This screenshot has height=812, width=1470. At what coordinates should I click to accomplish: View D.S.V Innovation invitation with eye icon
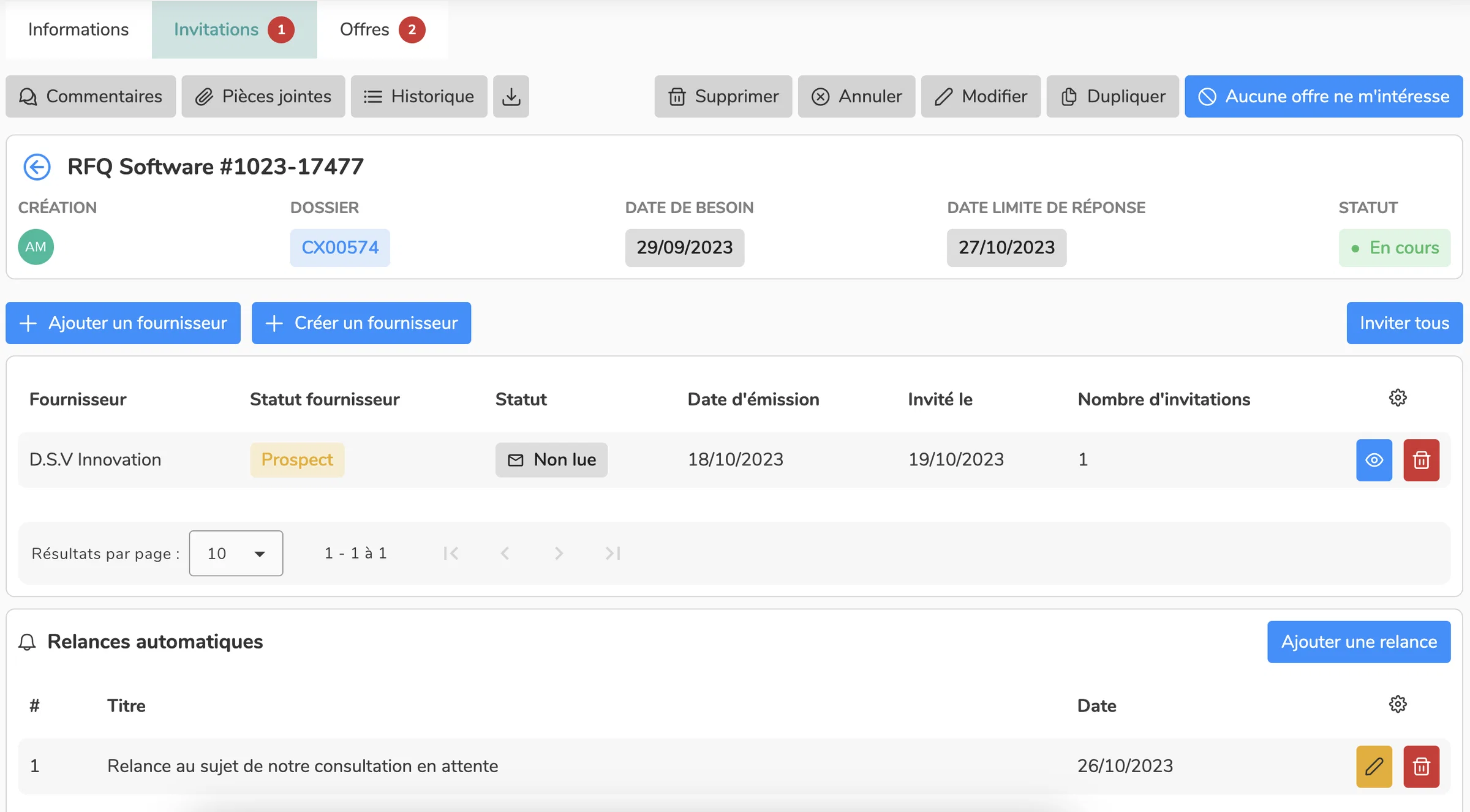pyautogui.click(x=1374, y=460)
